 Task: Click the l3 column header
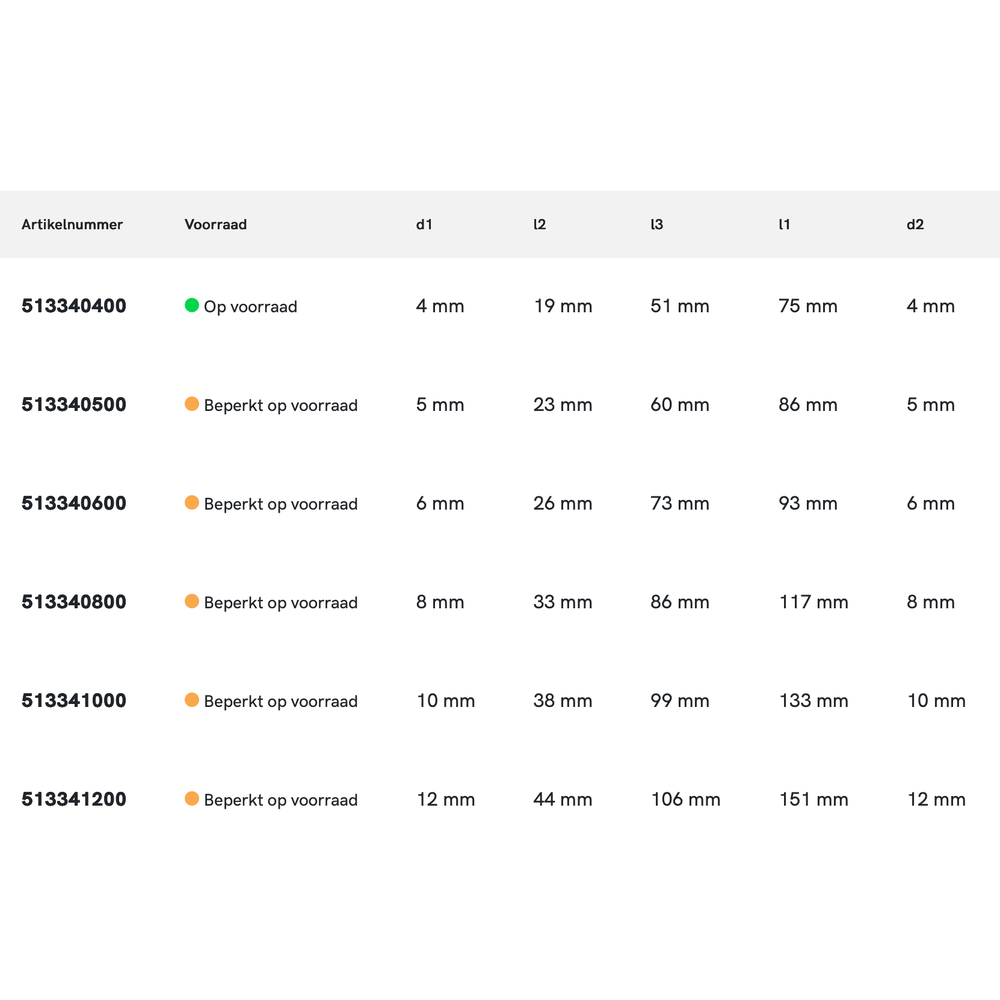pos(656,225)
